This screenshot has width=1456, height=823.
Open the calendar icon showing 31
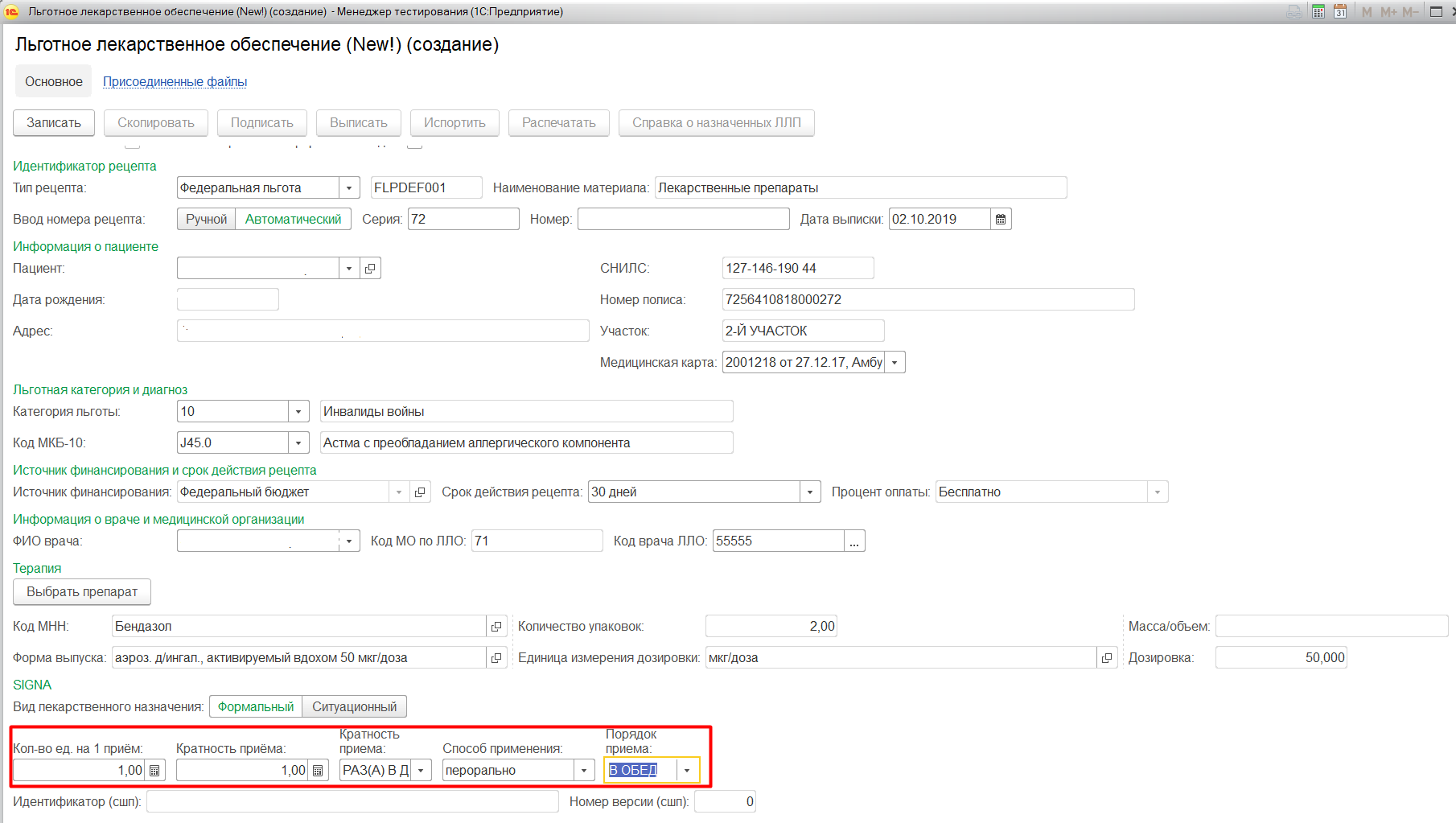pyautogui.click(x=1340, y=11)
